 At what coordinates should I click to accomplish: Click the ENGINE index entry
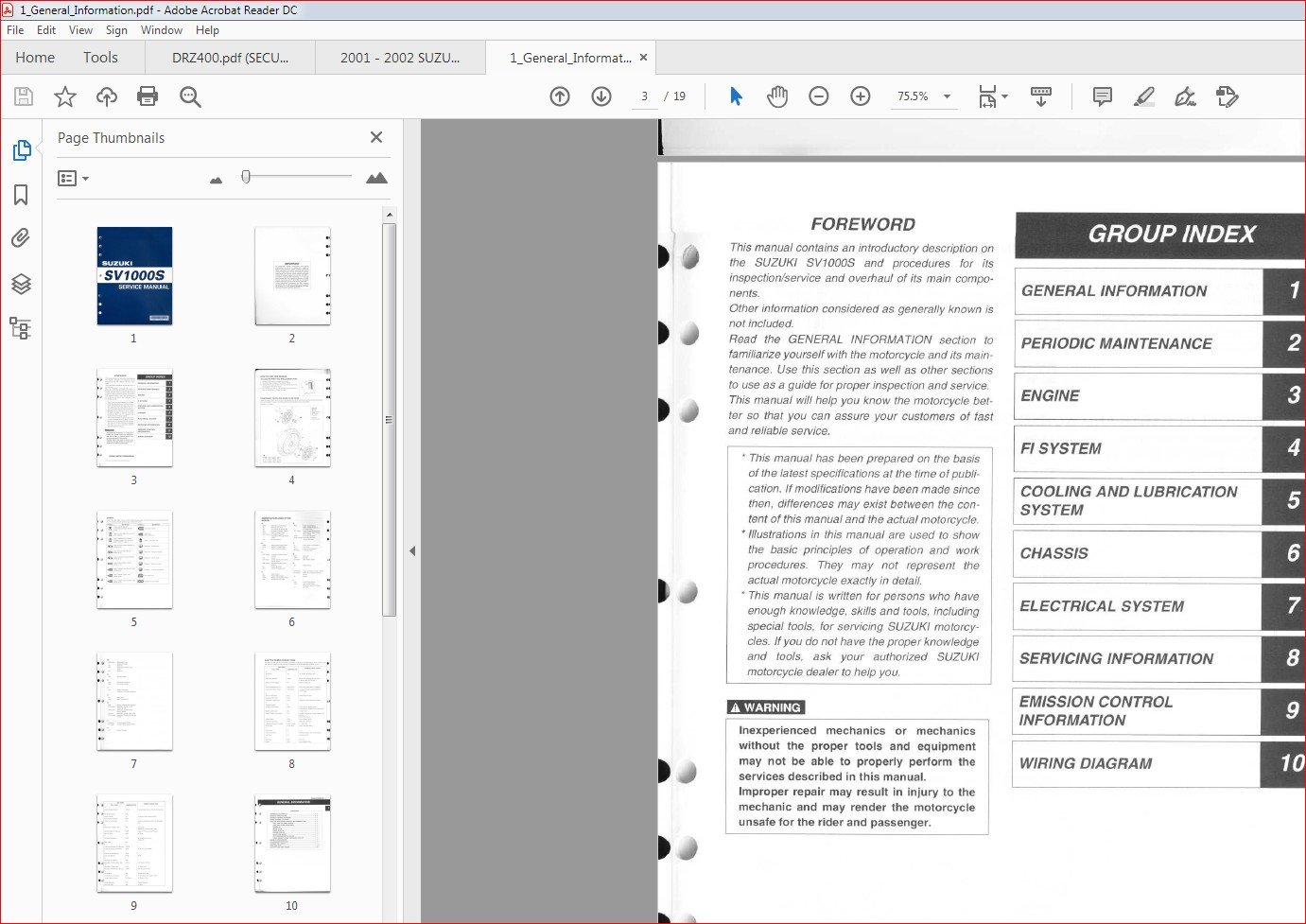pyautogui.click(x=1158, y=396)
